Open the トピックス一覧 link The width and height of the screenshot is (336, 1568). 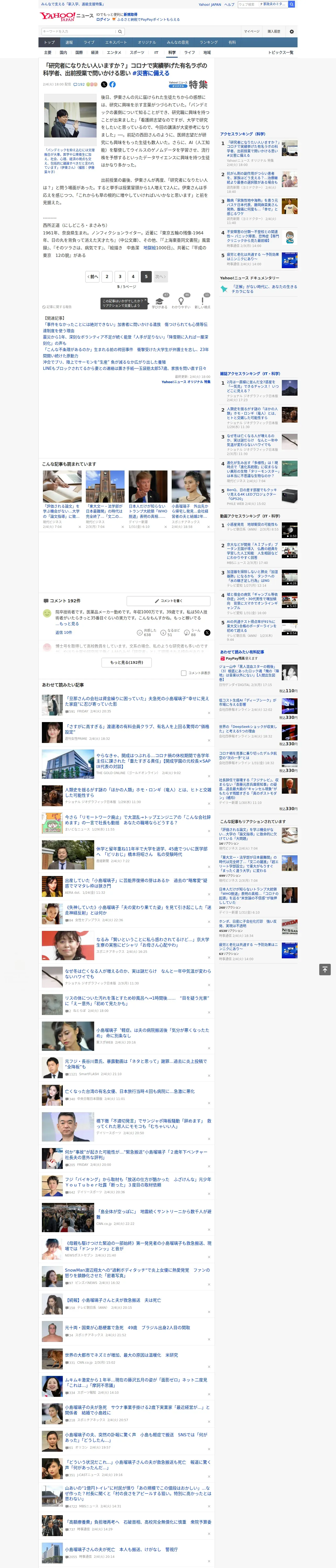point(281,52)
